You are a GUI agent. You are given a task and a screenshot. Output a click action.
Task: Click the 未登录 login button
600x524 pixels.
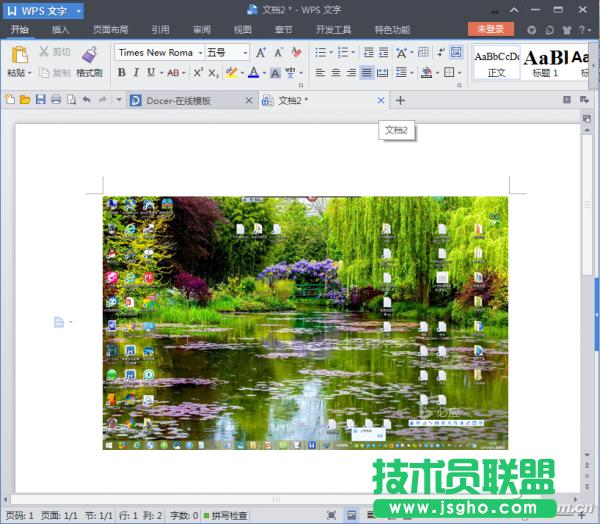click(x=490, y=30)
